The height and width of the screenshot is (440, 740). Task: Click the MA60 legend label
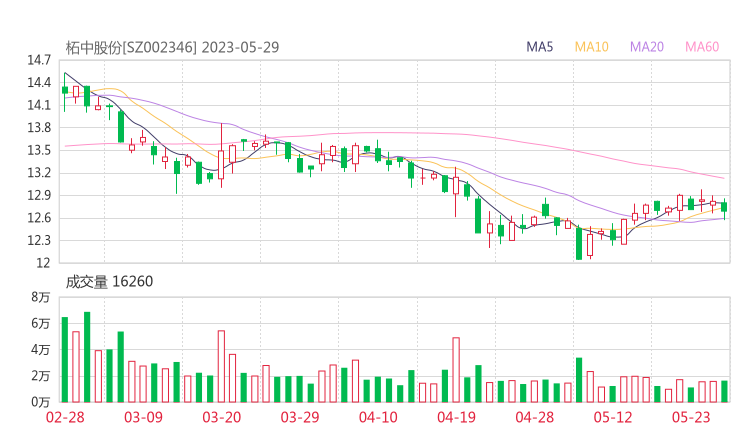(x=702, y=47)
